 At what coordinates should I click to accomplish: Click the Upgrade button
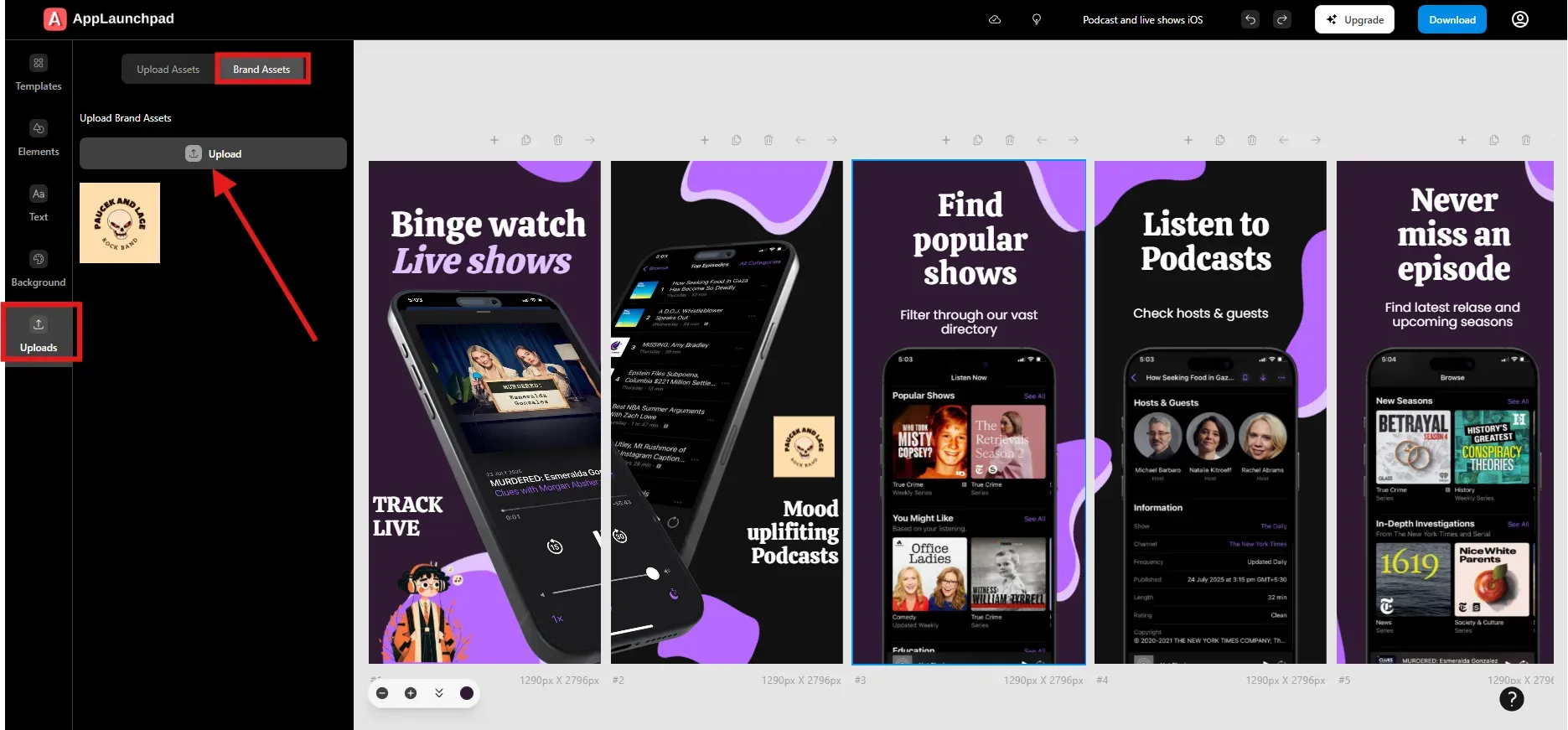tap(1354, 19)
